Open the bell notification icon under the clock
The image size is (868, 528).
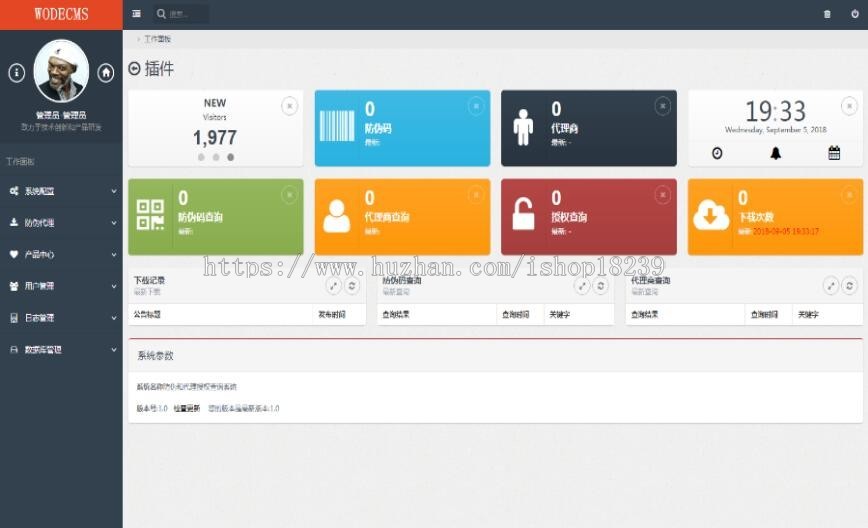pos(776,153)
